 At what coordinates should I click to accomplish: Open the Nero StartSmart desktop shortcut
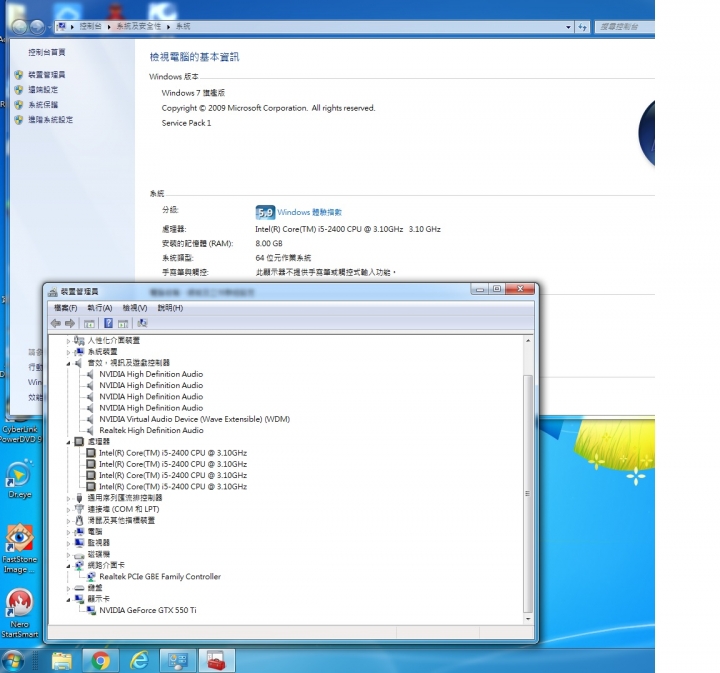tap(19, 614)
